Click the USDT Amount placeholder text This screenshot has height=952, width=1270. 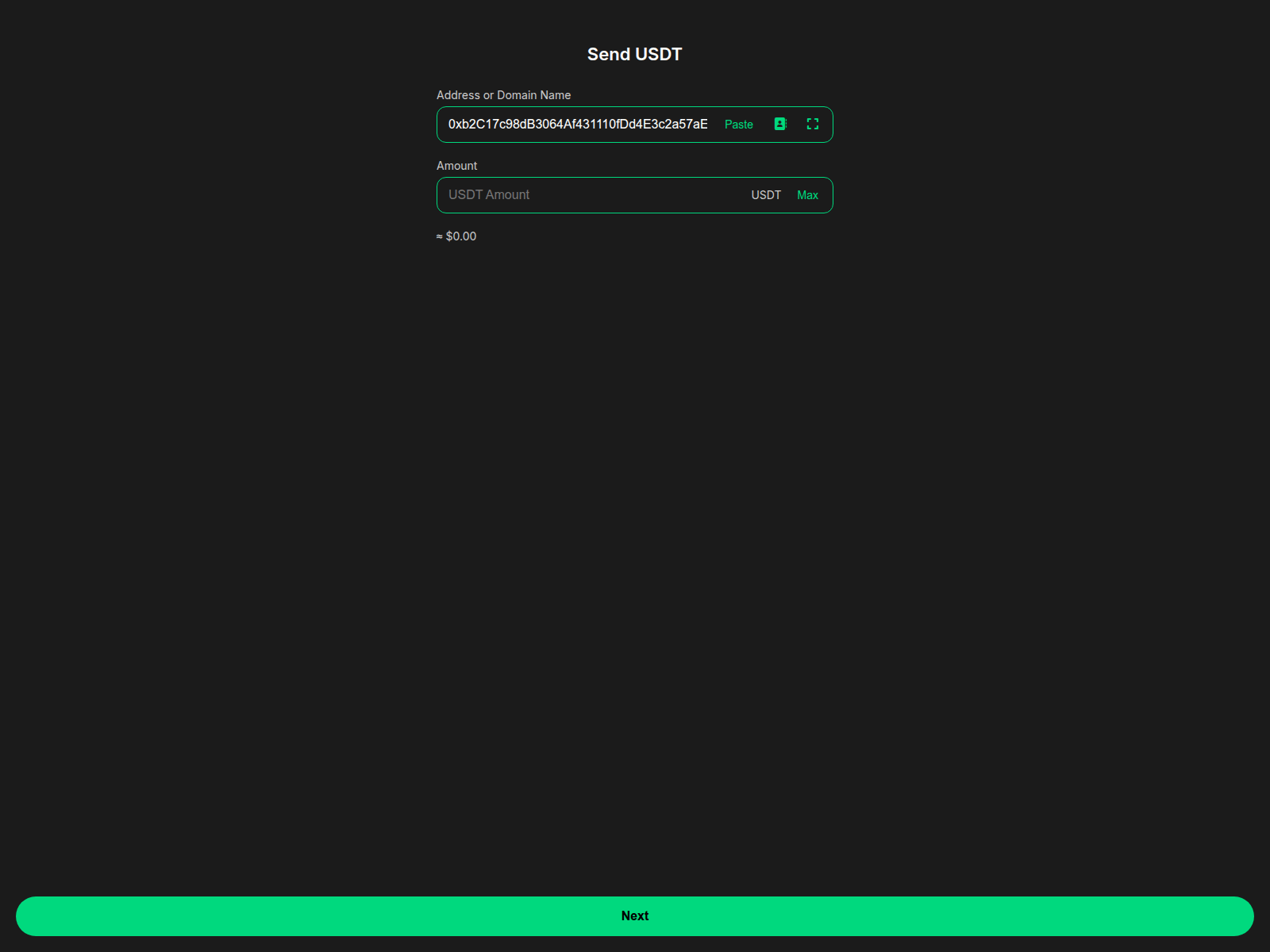coord(489,195)
